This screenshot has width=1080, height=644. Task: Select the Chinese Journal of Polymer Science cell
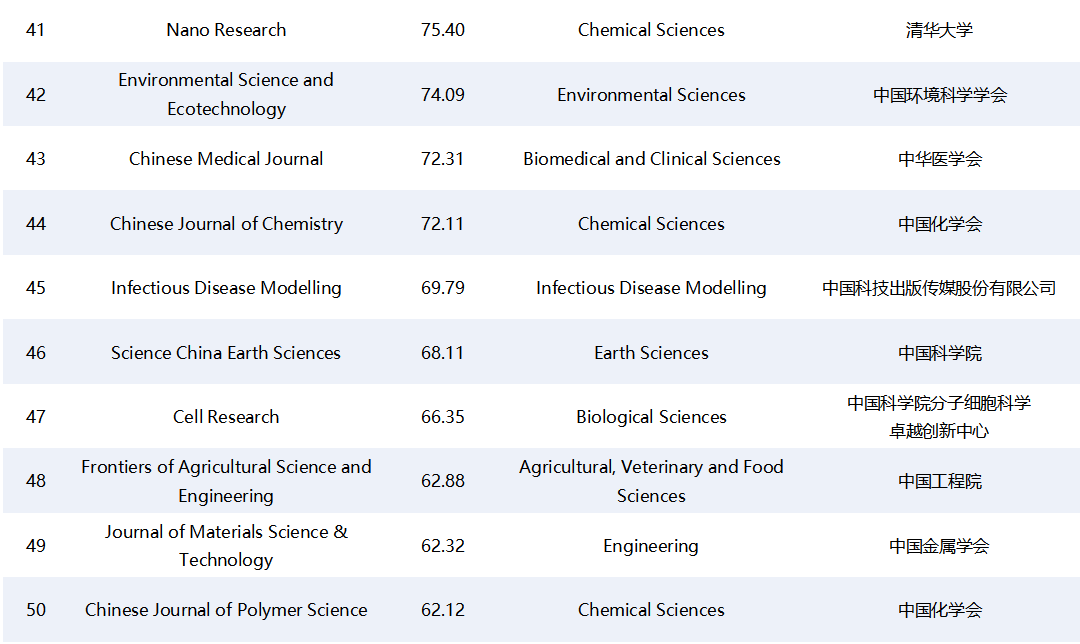[x=226, y=610]
